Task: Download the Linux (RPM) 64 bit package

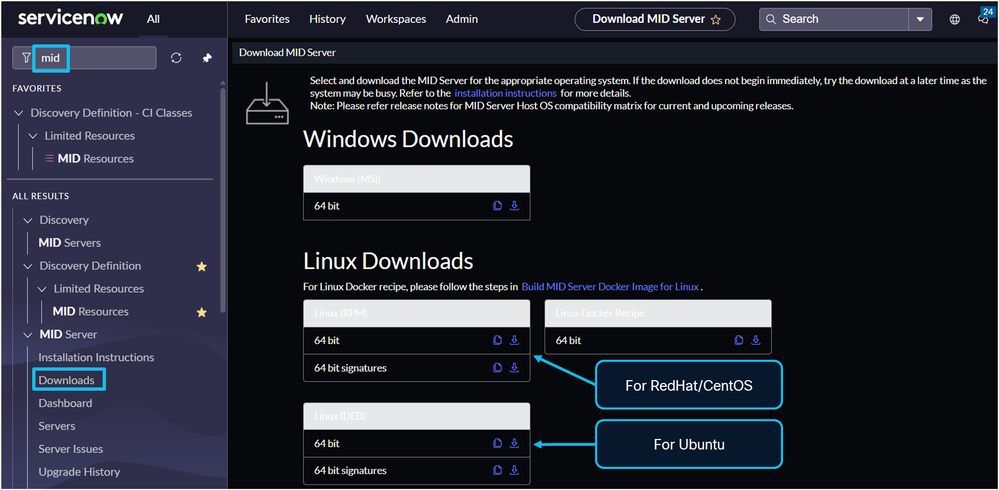Action: (514, 340)
